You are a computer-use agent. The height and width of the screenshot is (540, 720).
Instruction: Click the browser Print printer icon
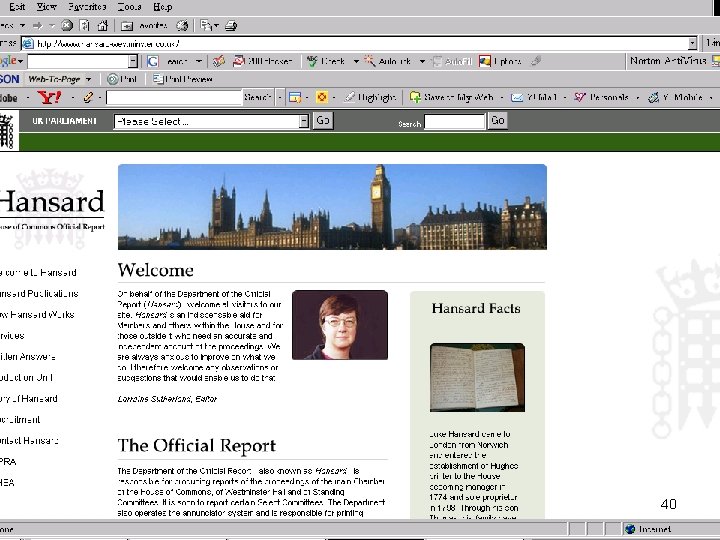pyautogui.click(x=231, y=26)
